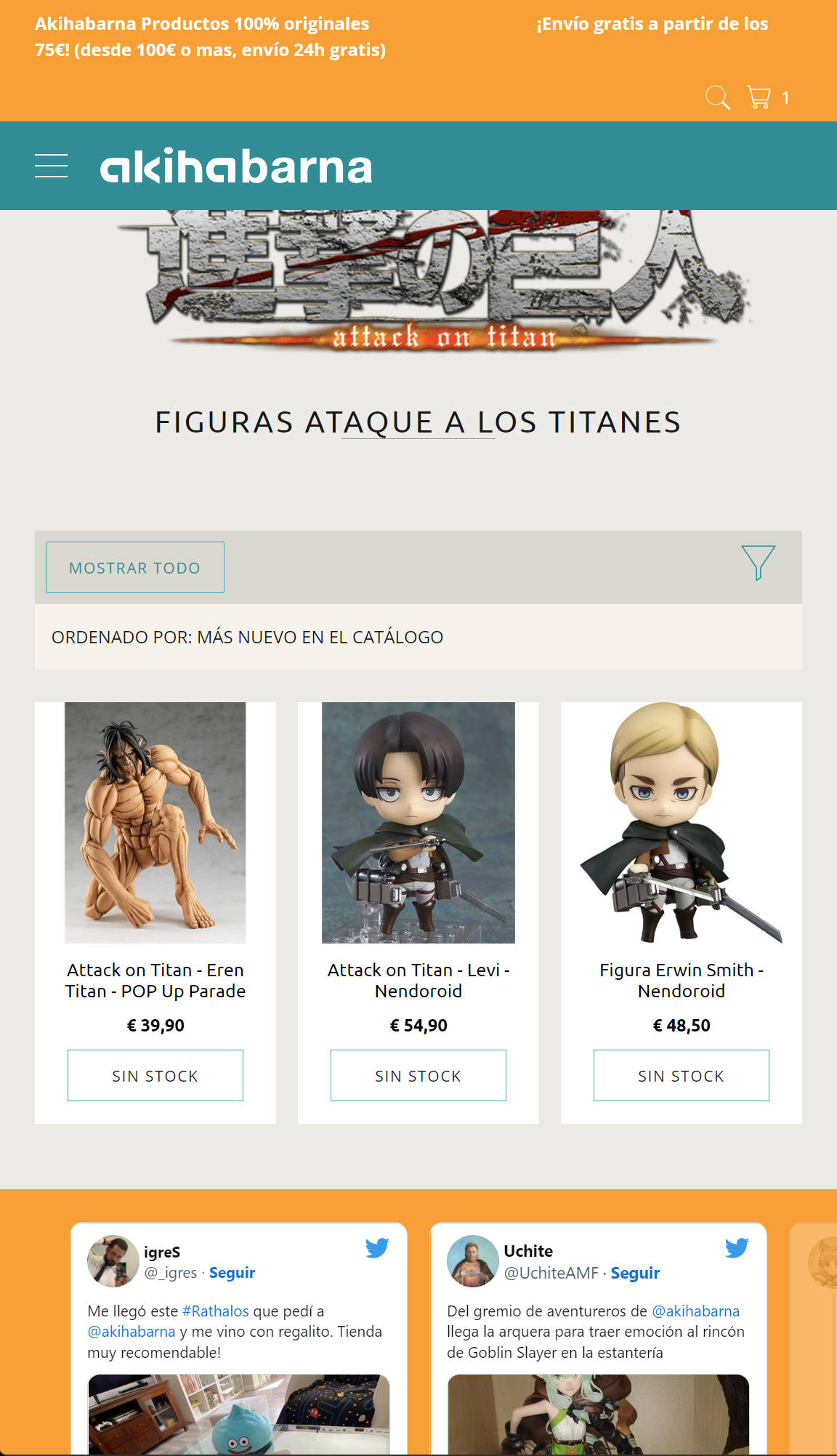Image resolution: width=837 pixels, height=1456 pixels.
Task: Open Uchite profile avatar
Action: pyautogui.click(x=472, y=1261)
